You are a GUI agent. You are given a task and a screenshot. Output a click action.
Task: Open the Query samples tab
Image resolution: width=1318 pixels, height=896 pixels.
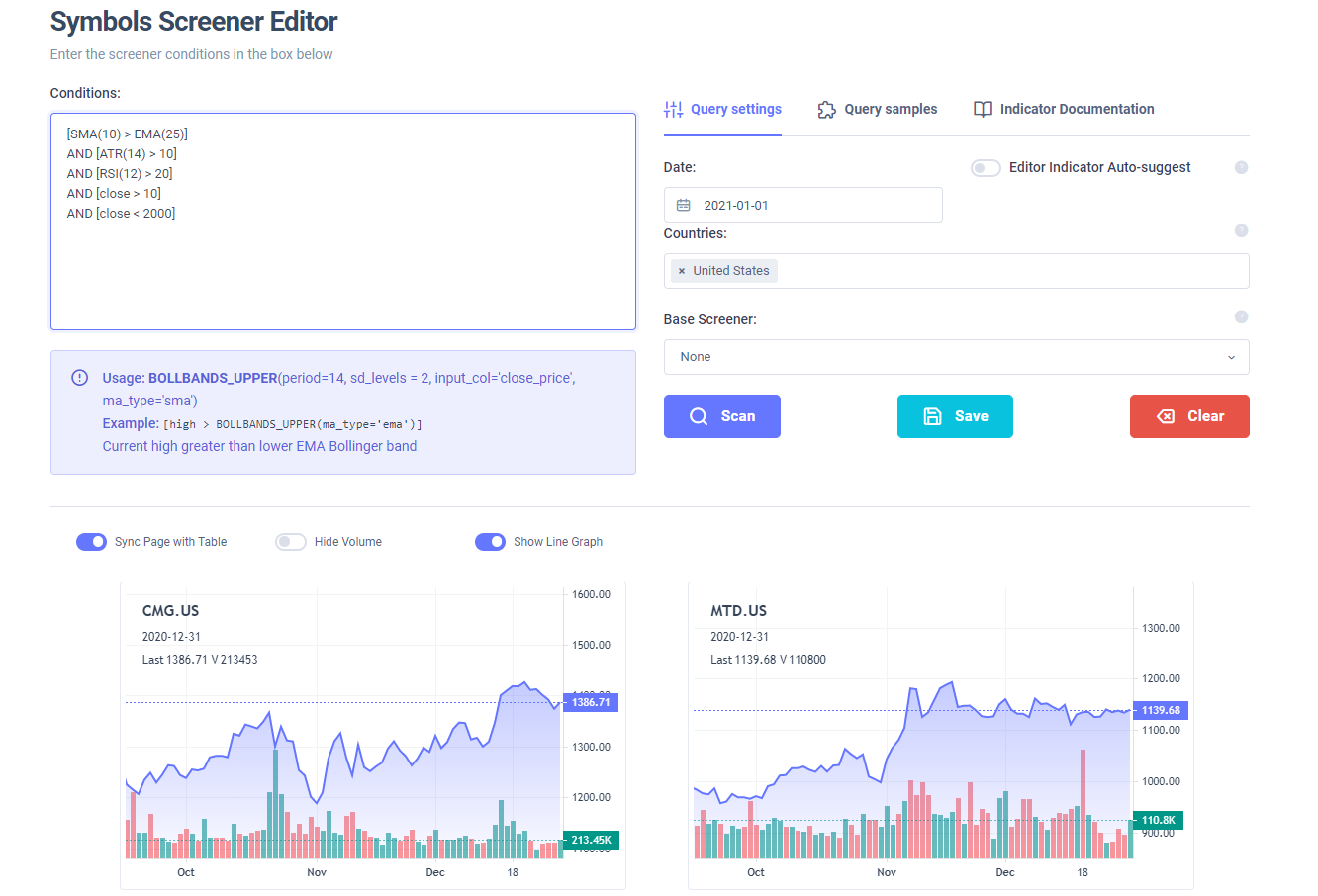pyautogui.click(x=877, y=109)
